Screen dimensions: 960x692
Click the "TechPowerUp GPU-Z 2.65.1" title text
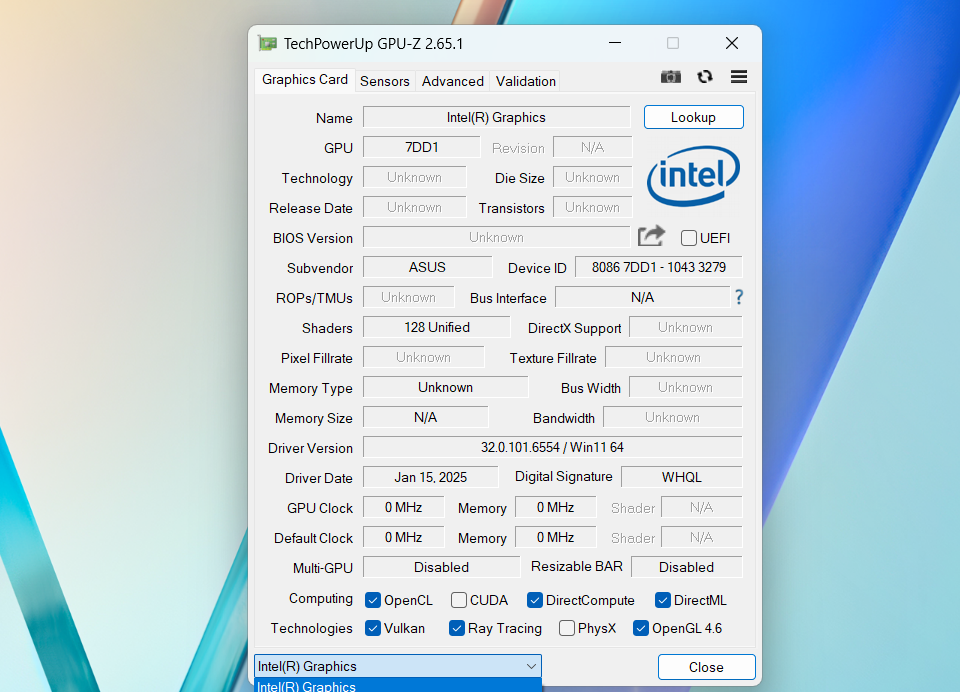[373, 43]
